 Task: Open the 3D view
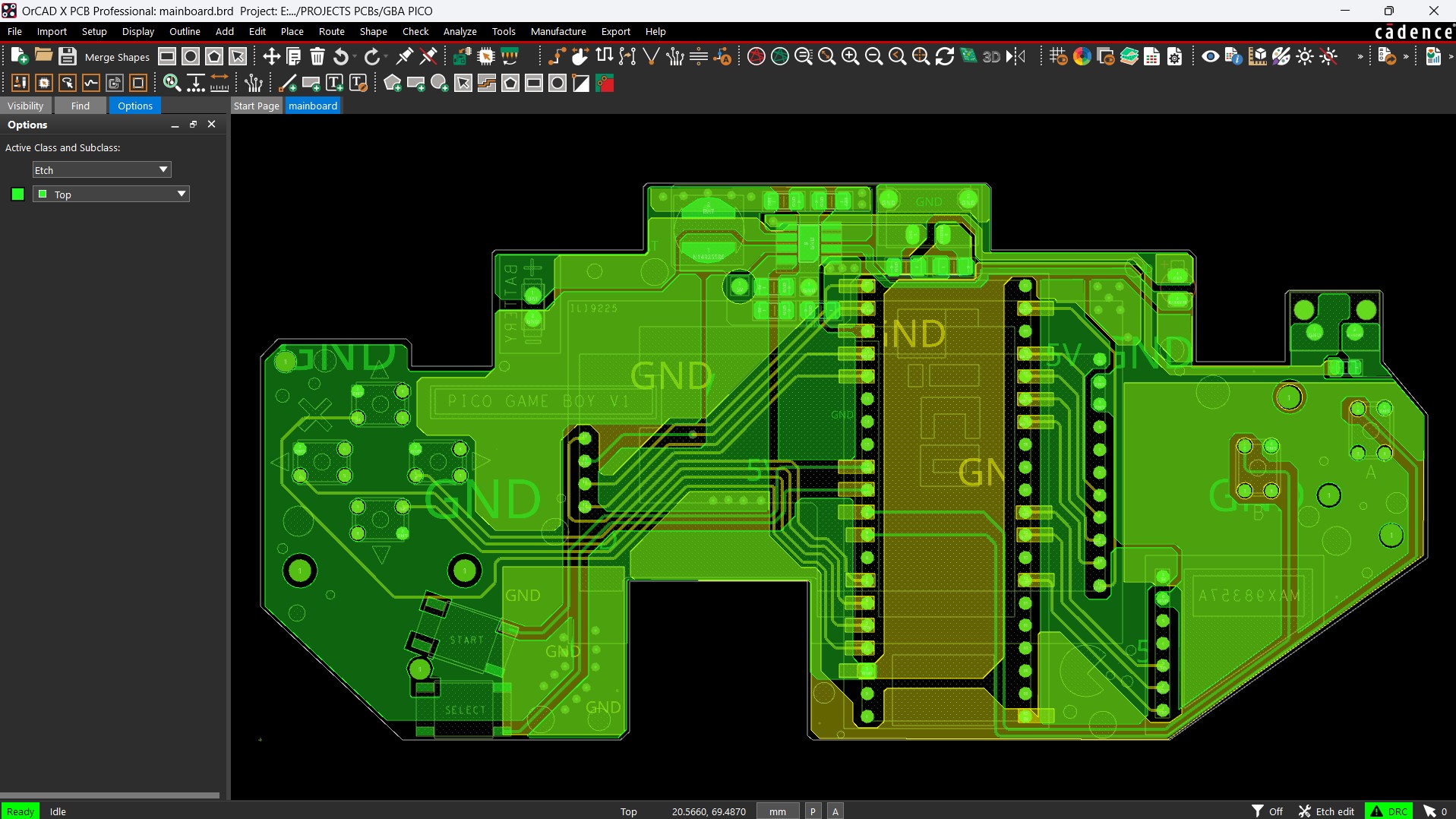990,56
